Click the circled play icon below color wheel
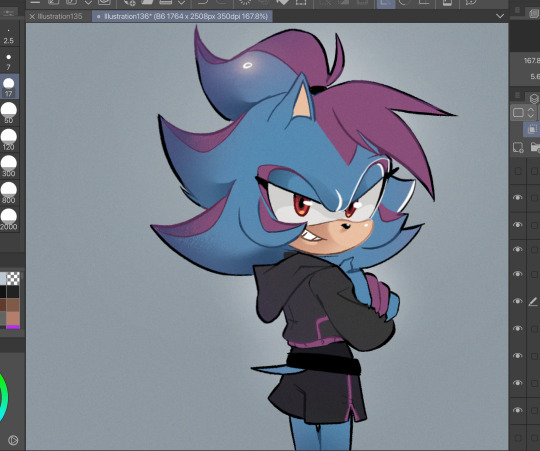 [x=13, y=440]
